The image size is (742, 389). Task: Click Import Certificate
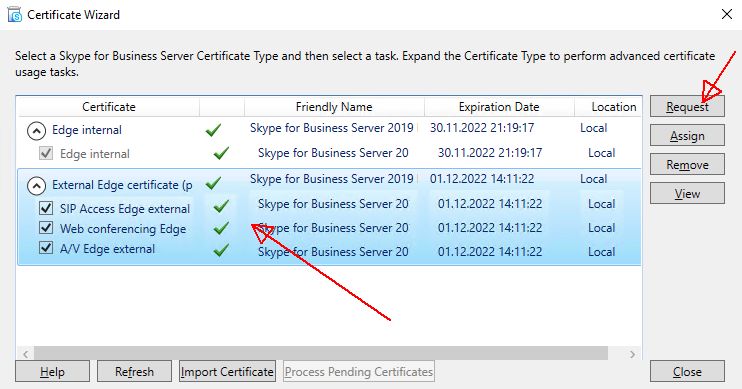pos(227,371)
